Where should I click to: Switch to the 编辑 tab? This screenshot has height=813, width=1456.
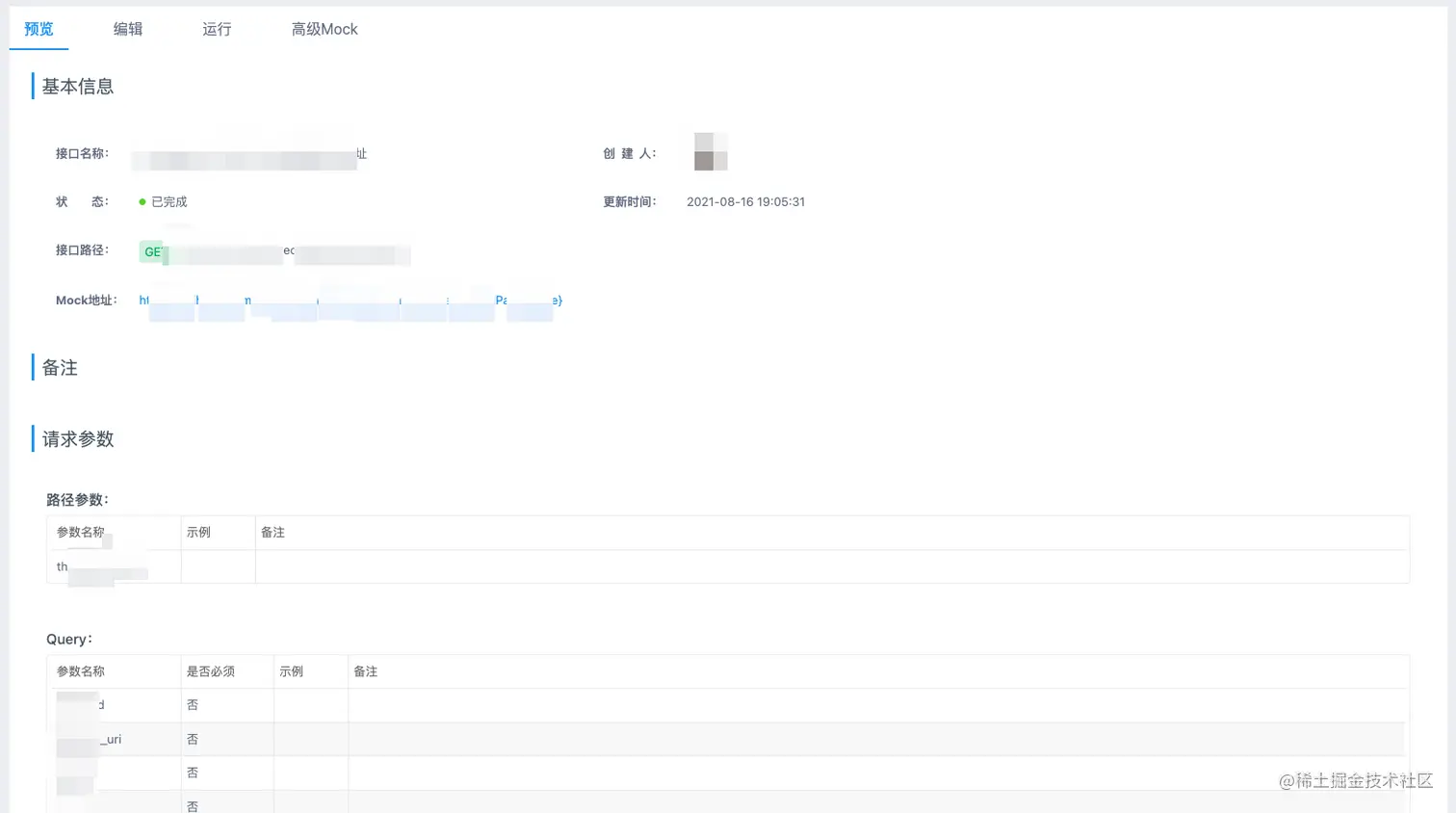[x=128, y=29]
